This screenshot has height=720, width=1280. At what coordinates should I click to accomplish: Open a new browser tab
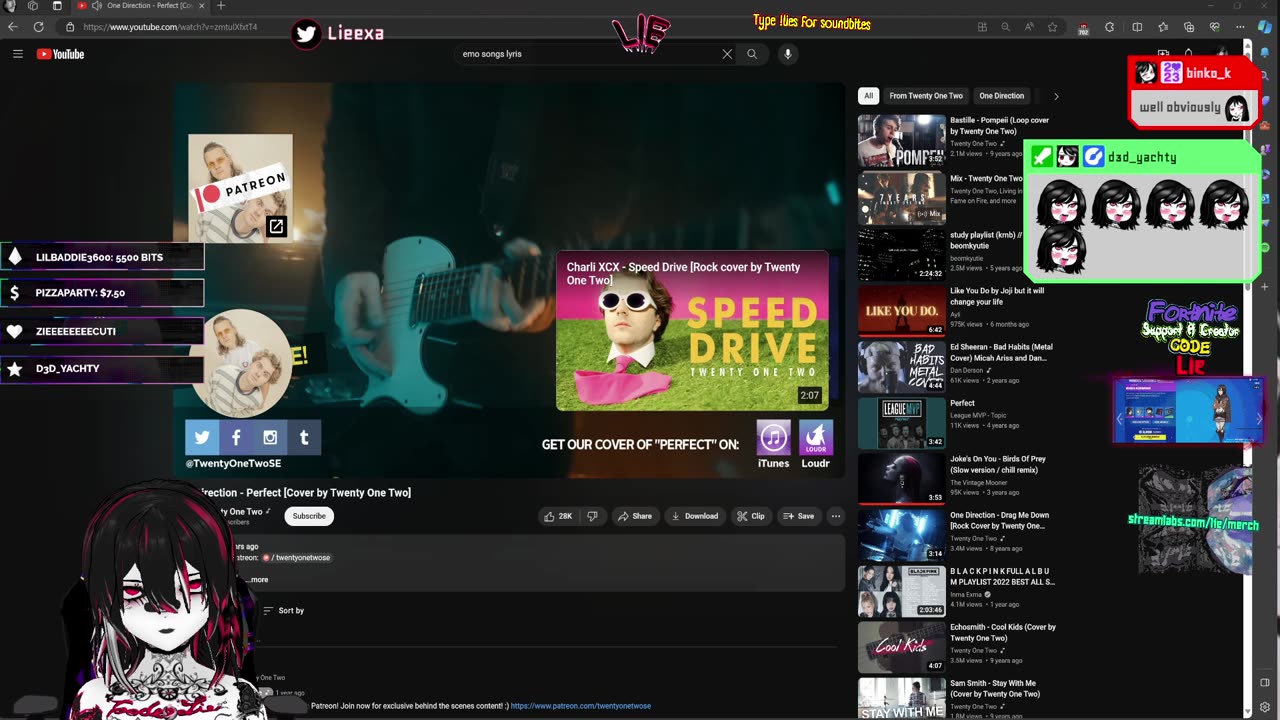click(221, 6)
